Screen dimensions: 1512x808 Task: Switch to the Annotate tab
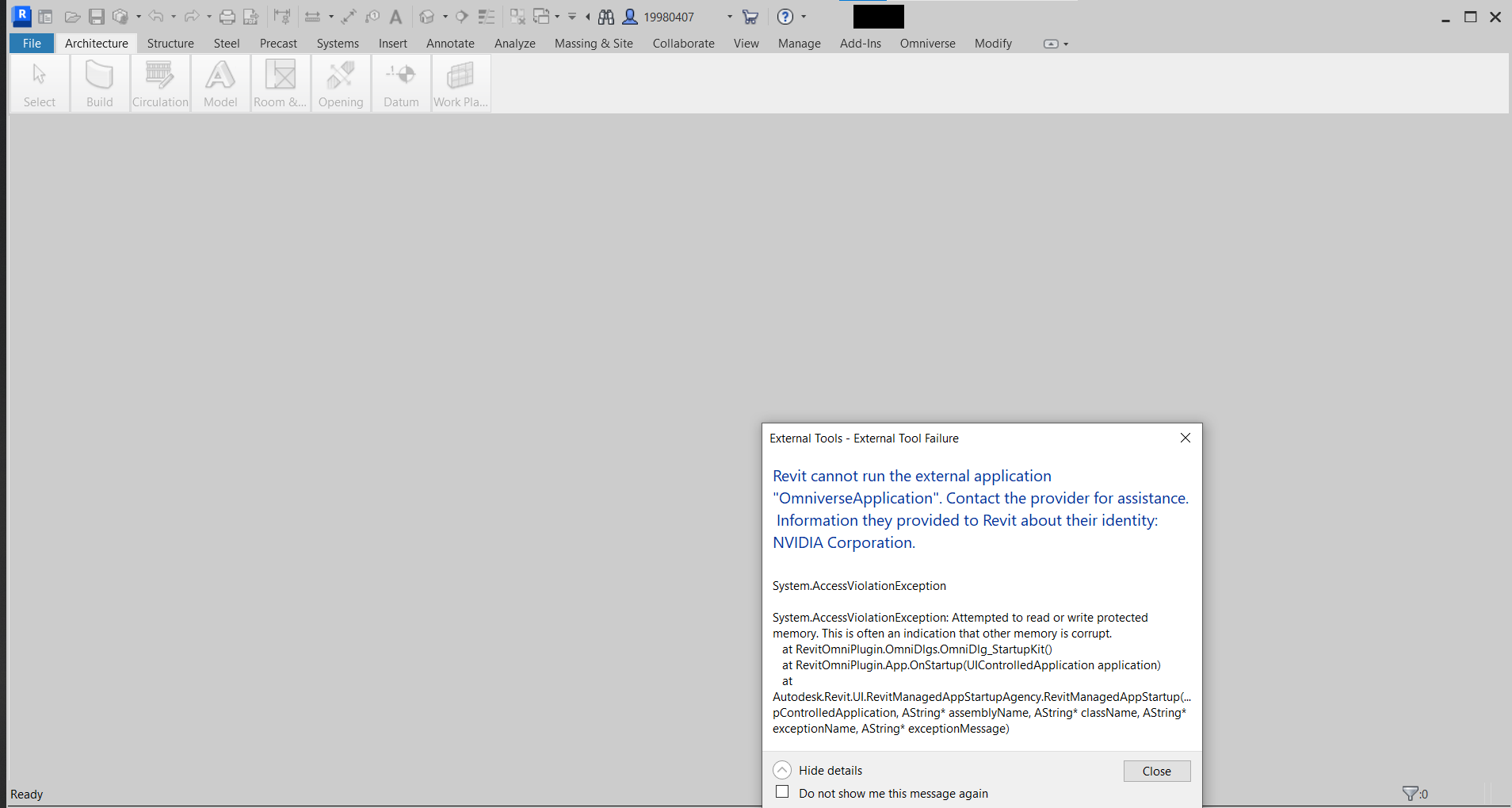(x=450, y=44)
